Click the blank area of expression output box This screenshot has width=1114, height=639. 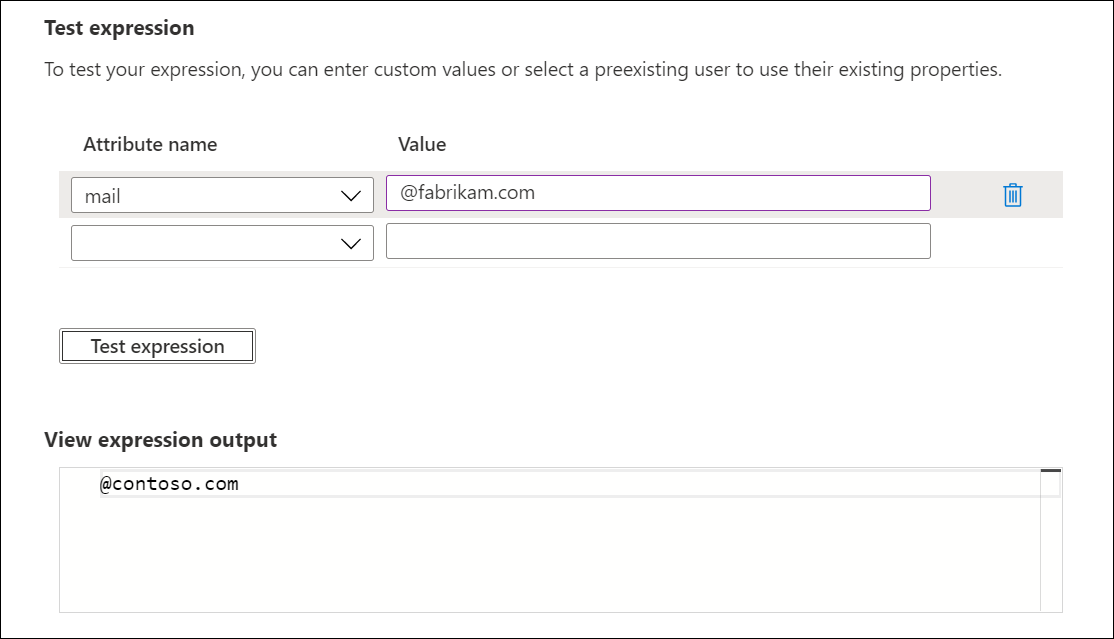[x=550, y=560]
